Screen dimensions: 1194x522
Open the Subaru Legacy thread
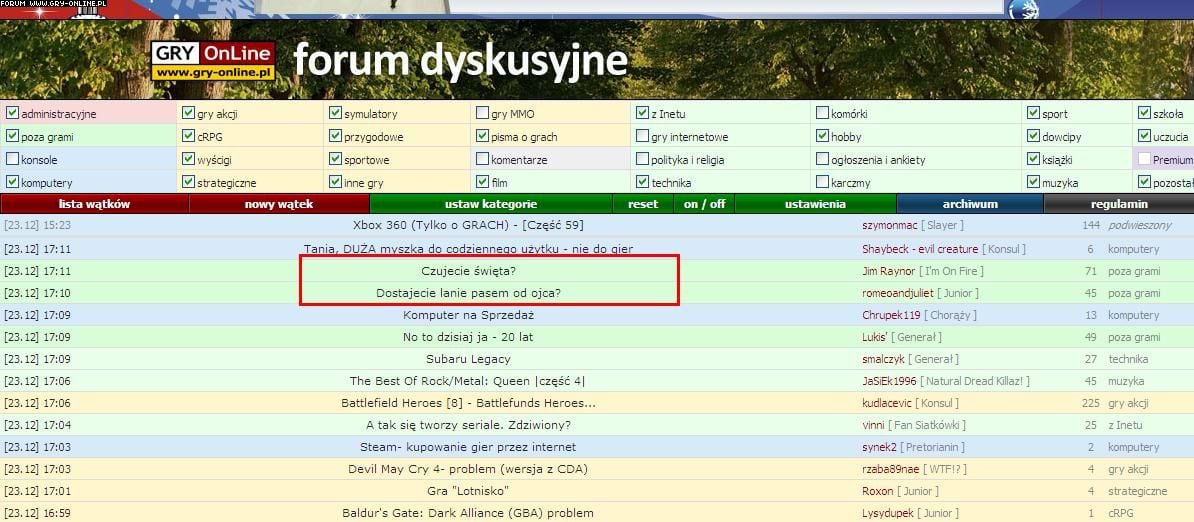[468, 359]
